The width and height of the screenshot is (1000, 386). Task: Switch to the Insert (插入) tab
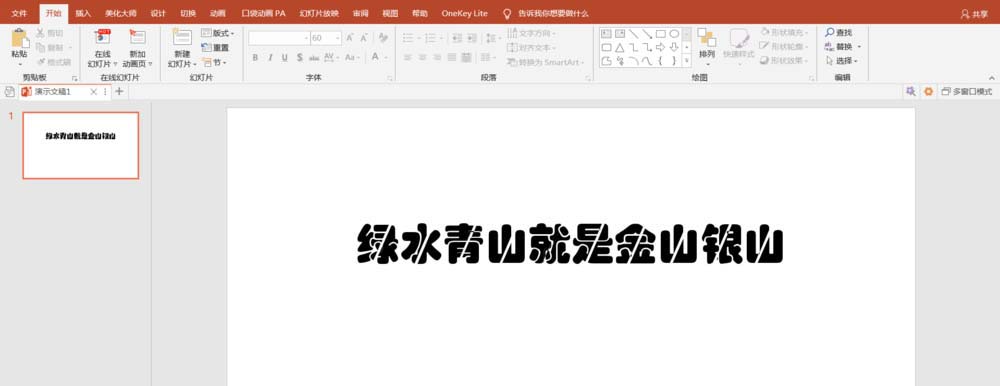(83, 13)
